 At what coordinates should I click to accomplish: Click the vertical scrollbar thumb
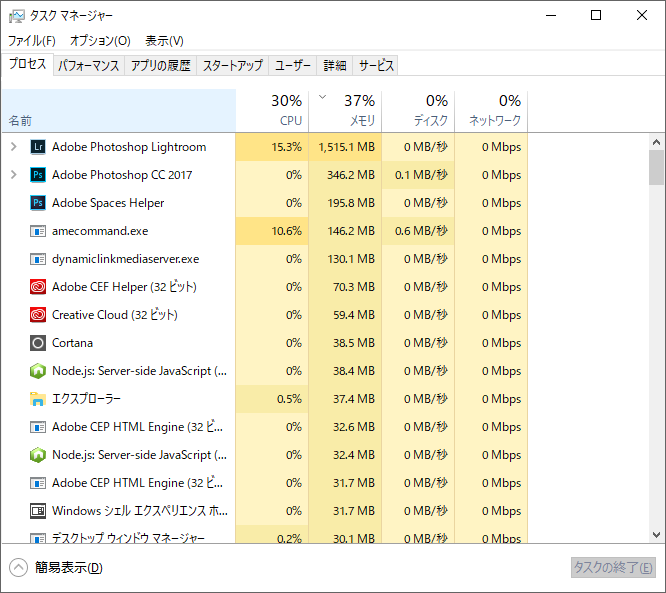tap(656, 167)
